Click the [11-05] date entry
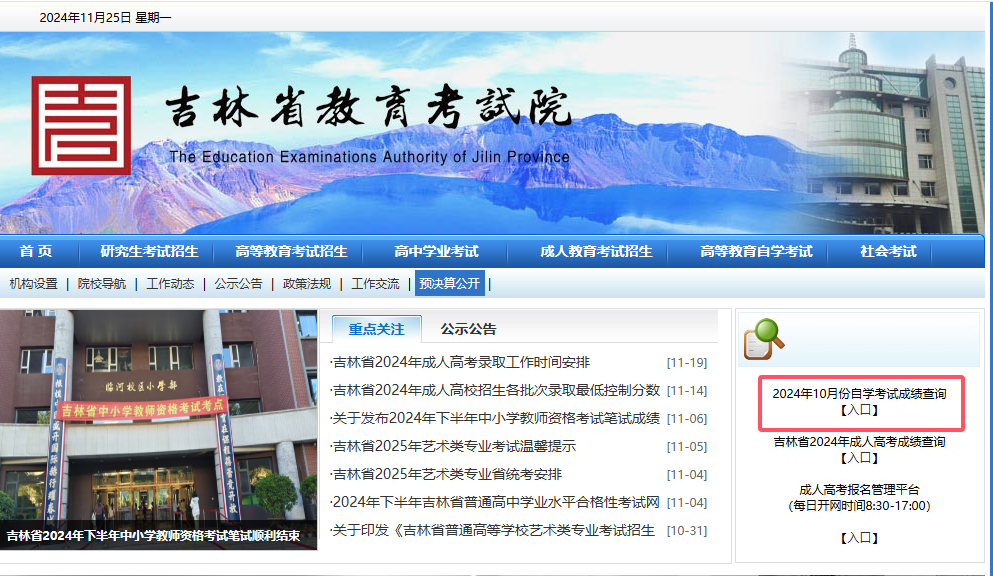Image resolution: width=993 pixels, height=576 pixels. [686, 446]
